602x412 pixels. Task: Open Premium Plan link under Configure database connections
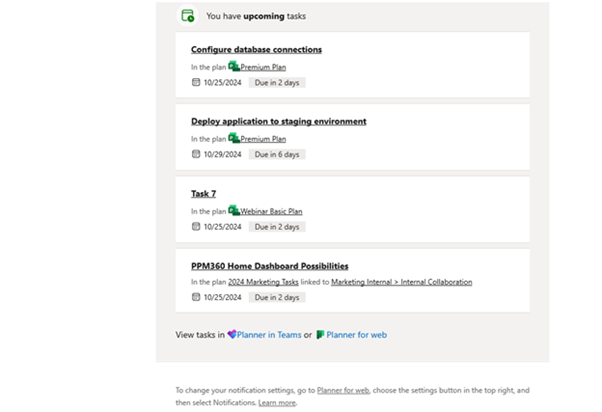pyautogui.click(x=263, y=67)
